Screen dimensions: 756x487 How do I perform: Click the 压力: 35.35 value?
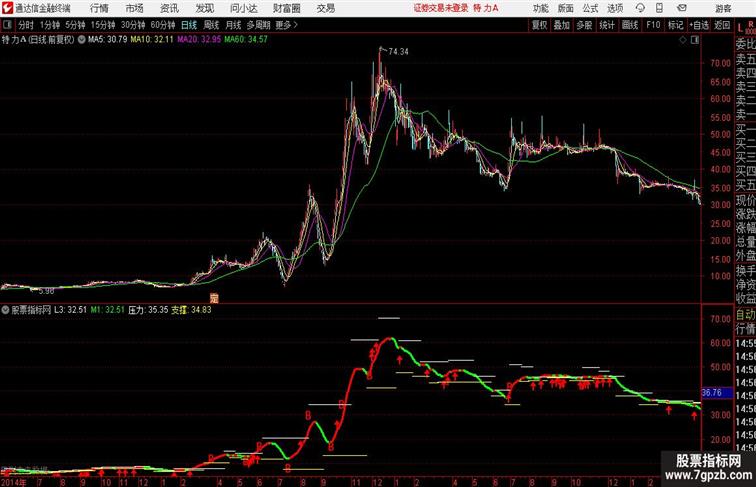point(148,310)
